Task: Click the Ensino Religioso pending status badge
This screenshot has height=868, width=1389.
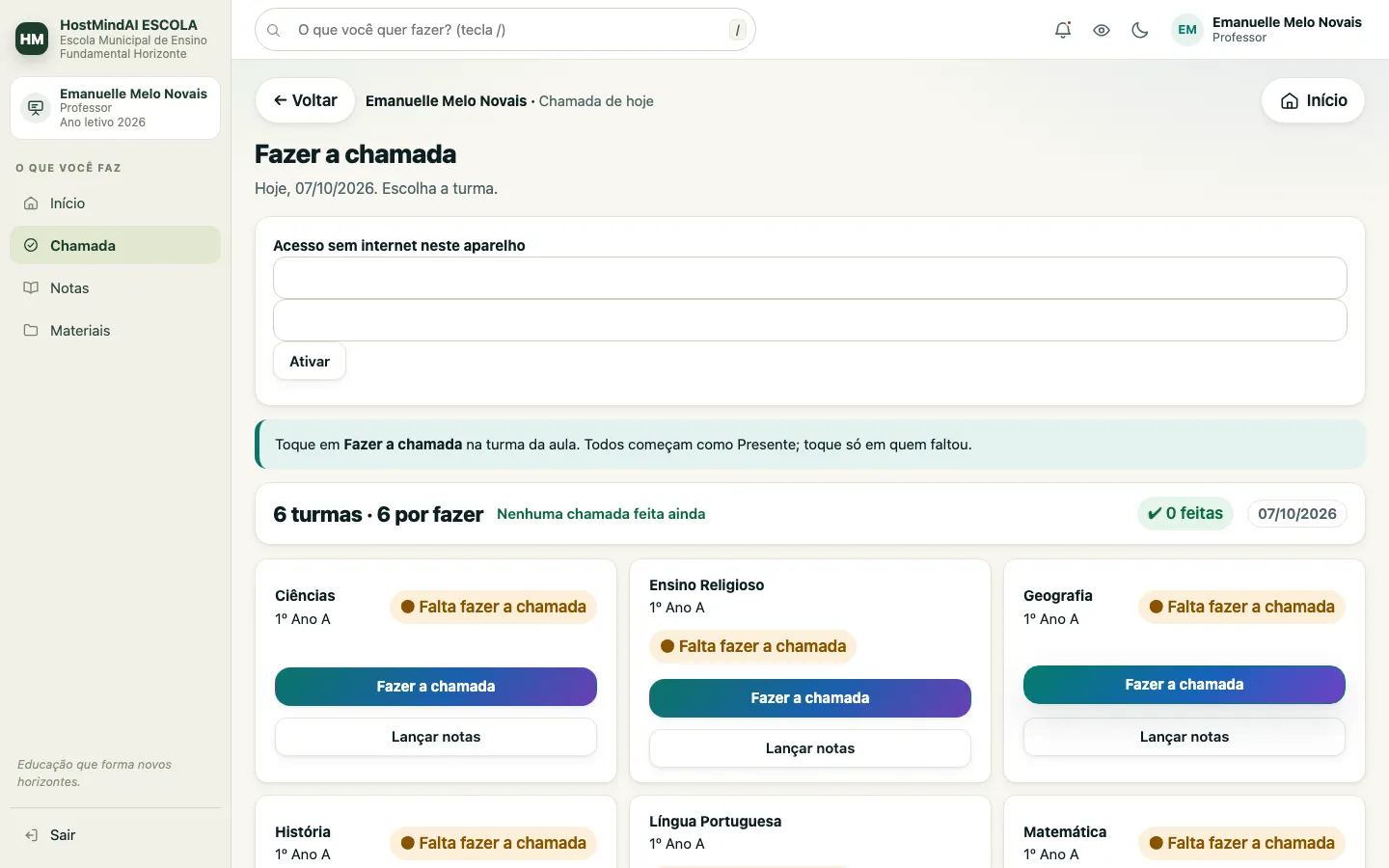Action: coord(753,646)
